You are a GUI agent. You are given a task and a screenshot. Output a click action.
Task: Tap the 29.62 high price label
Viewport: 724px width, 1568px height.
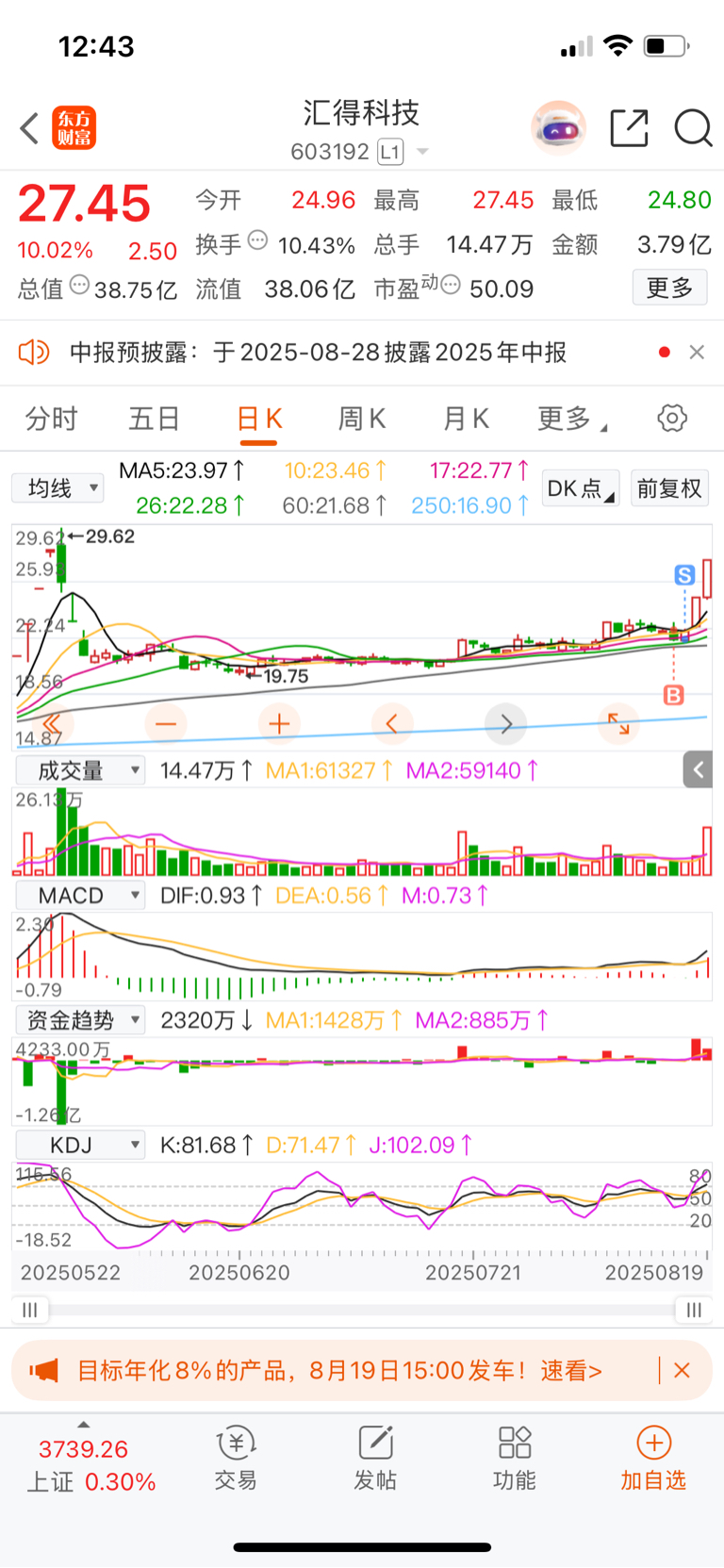coord(109,536)
